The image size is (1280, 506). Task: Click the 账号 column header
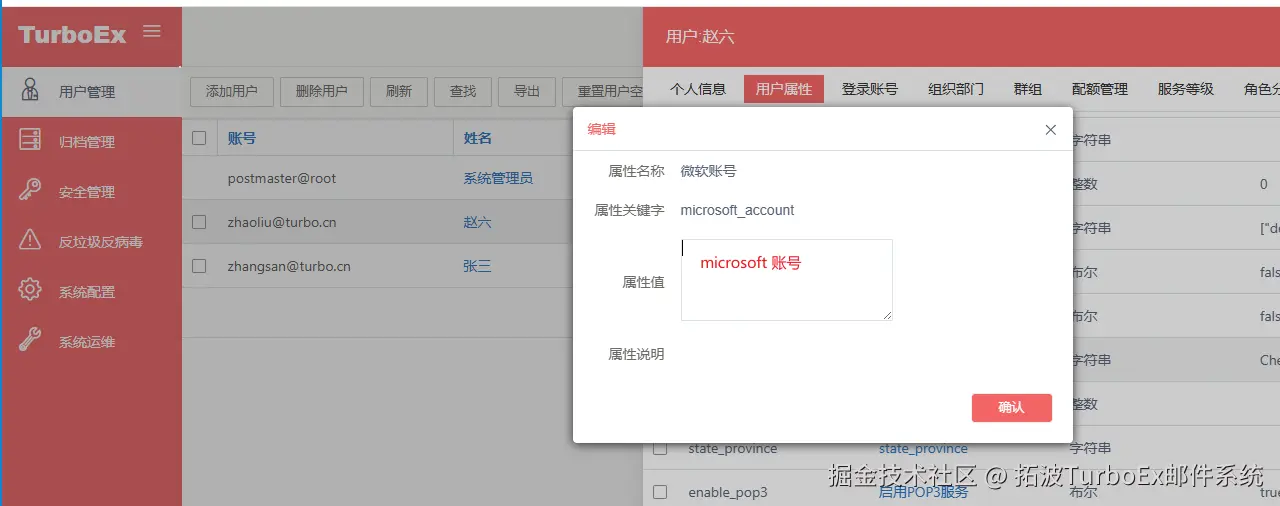click(242, 138)
